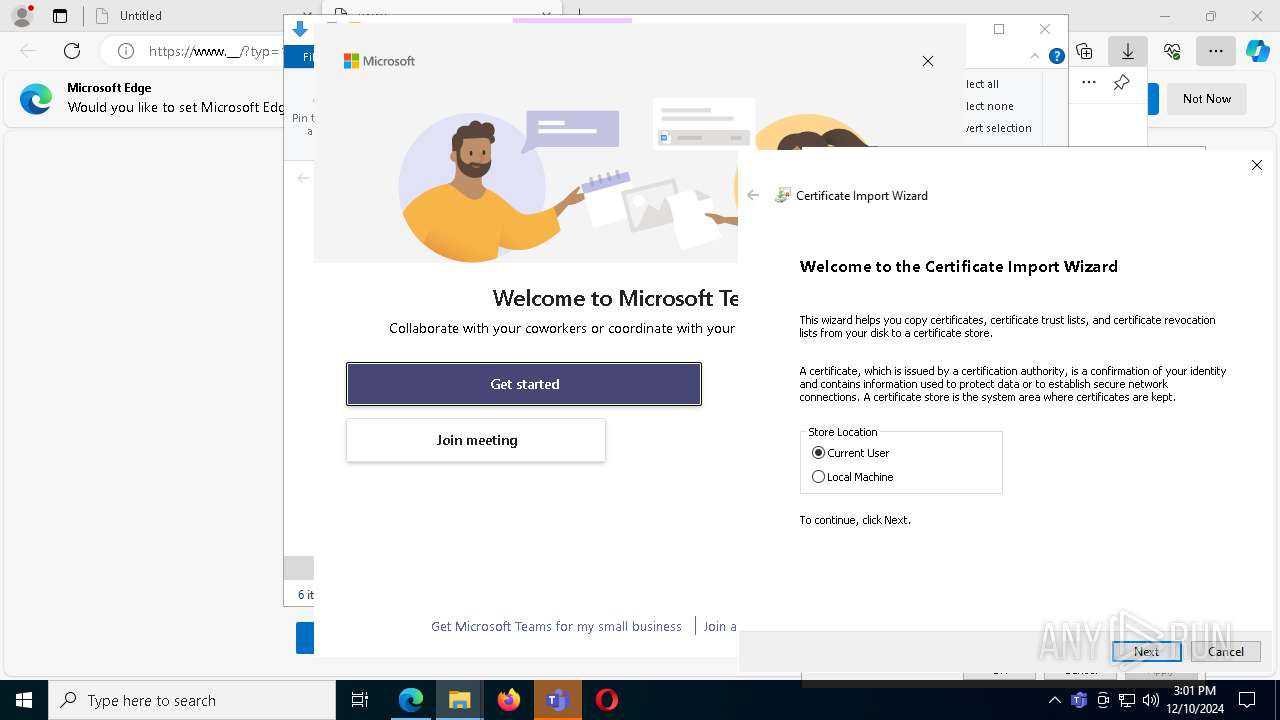Click Teams icon in system tray
The width and height of the screenshot is (1280, 720).
pyautogui.click(x=1079, y=700)
